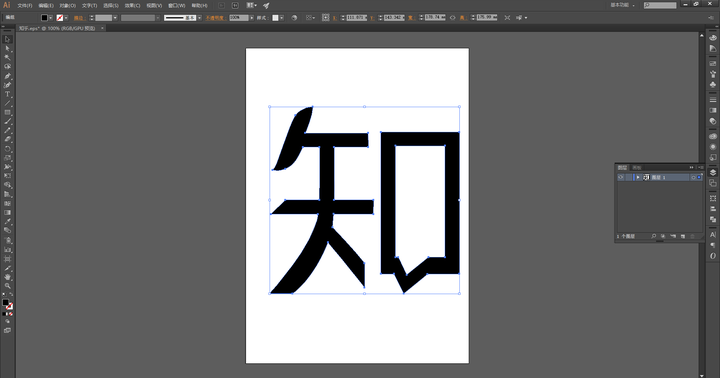Select the Gradient tool
Image resolution: width=720 pixels, height=378 pixels.
point(7,213)
